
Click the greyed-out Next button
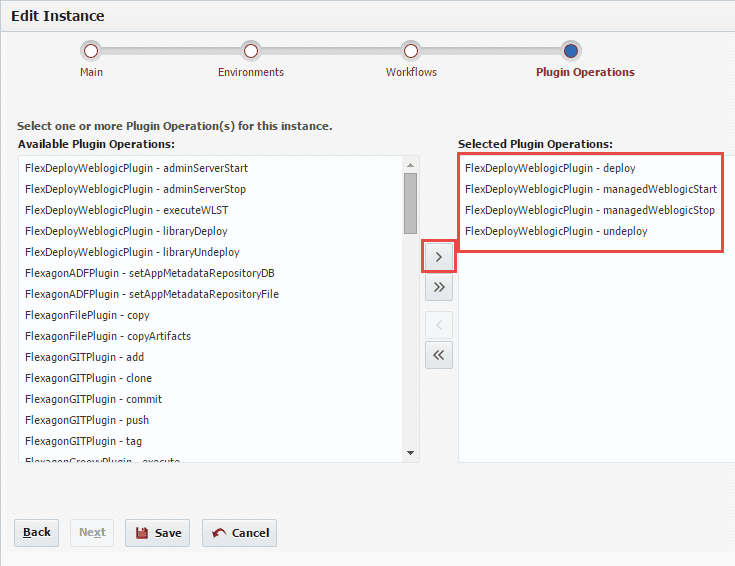[92, 533]
